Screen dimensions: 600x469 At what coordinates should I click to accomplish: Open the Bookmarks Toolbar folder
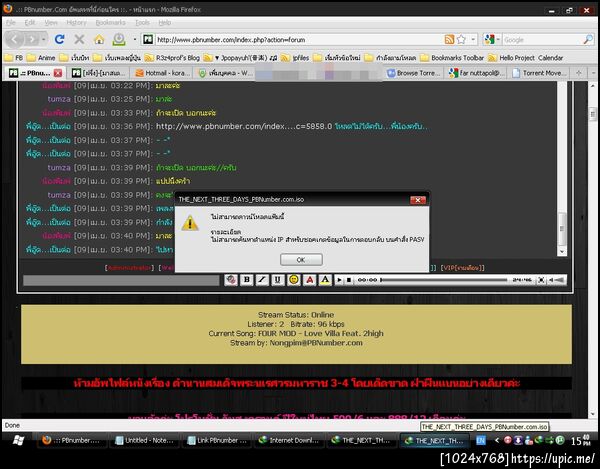point(452,58)
